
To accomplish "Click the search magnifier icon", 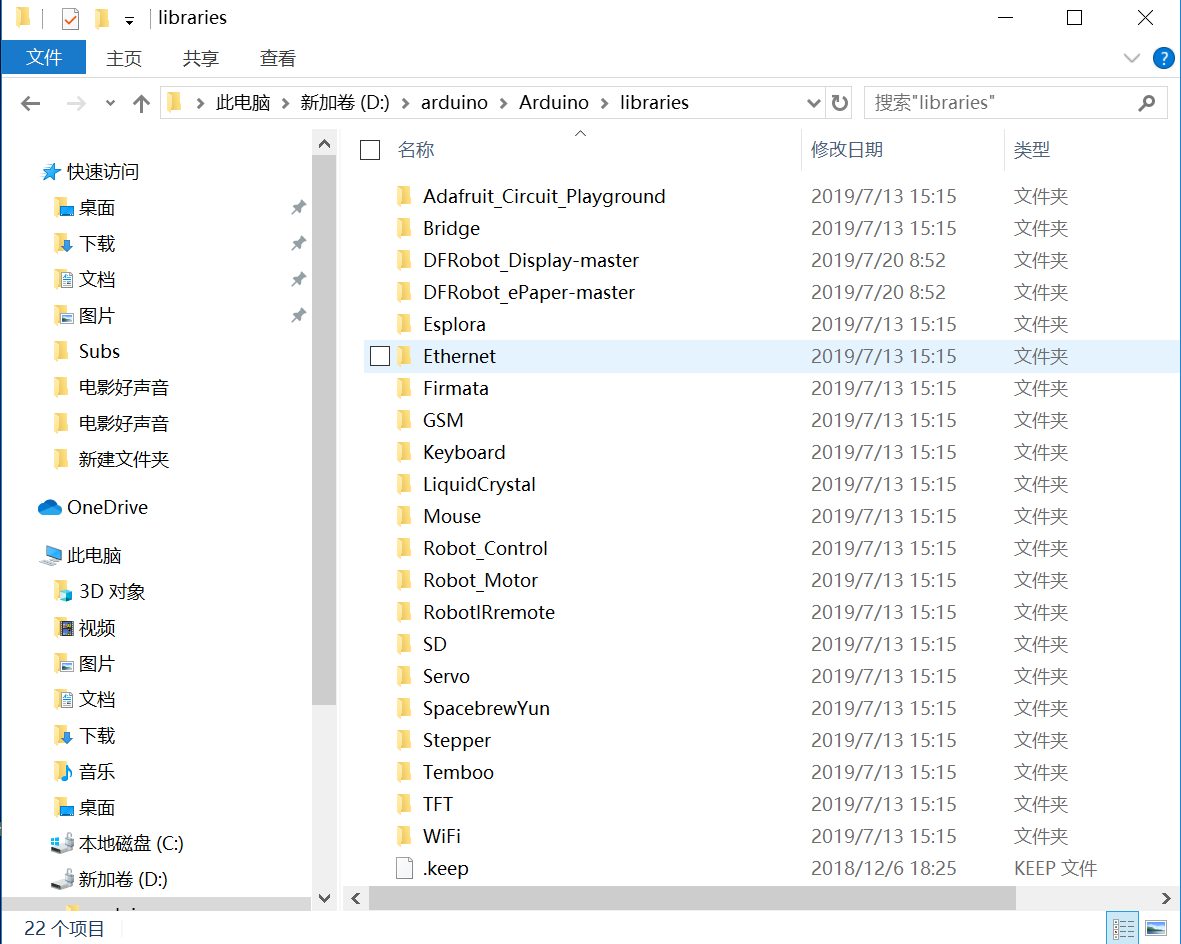I will click(1146, 102).
